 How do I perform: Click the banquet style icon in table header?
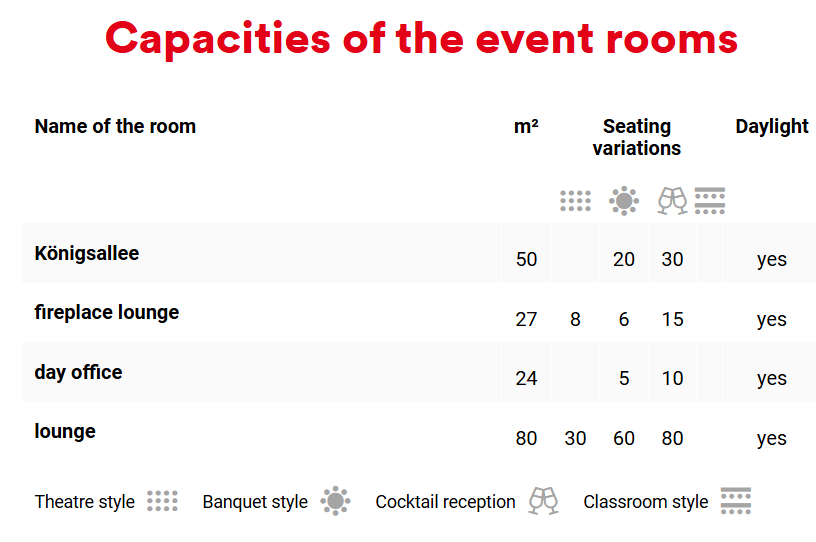[624, 201]
